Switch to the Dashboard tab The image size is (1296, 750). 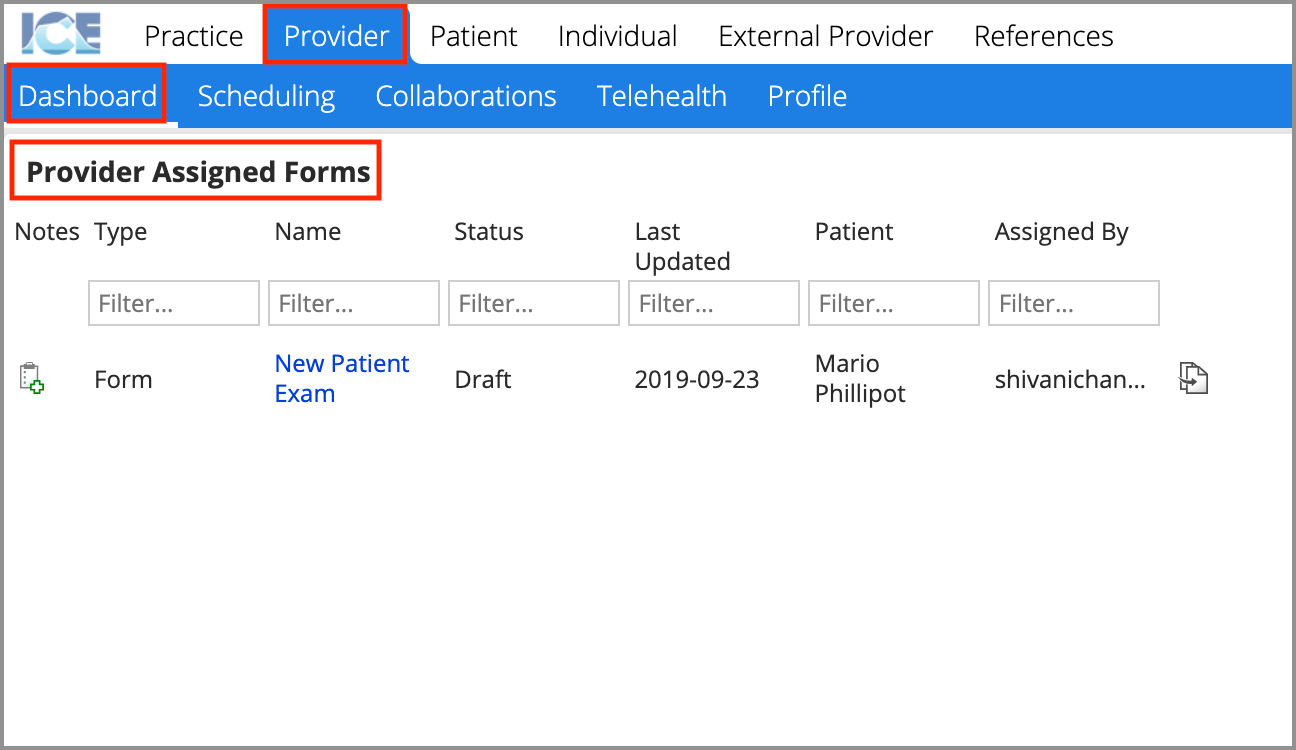[x=88, y=95]
